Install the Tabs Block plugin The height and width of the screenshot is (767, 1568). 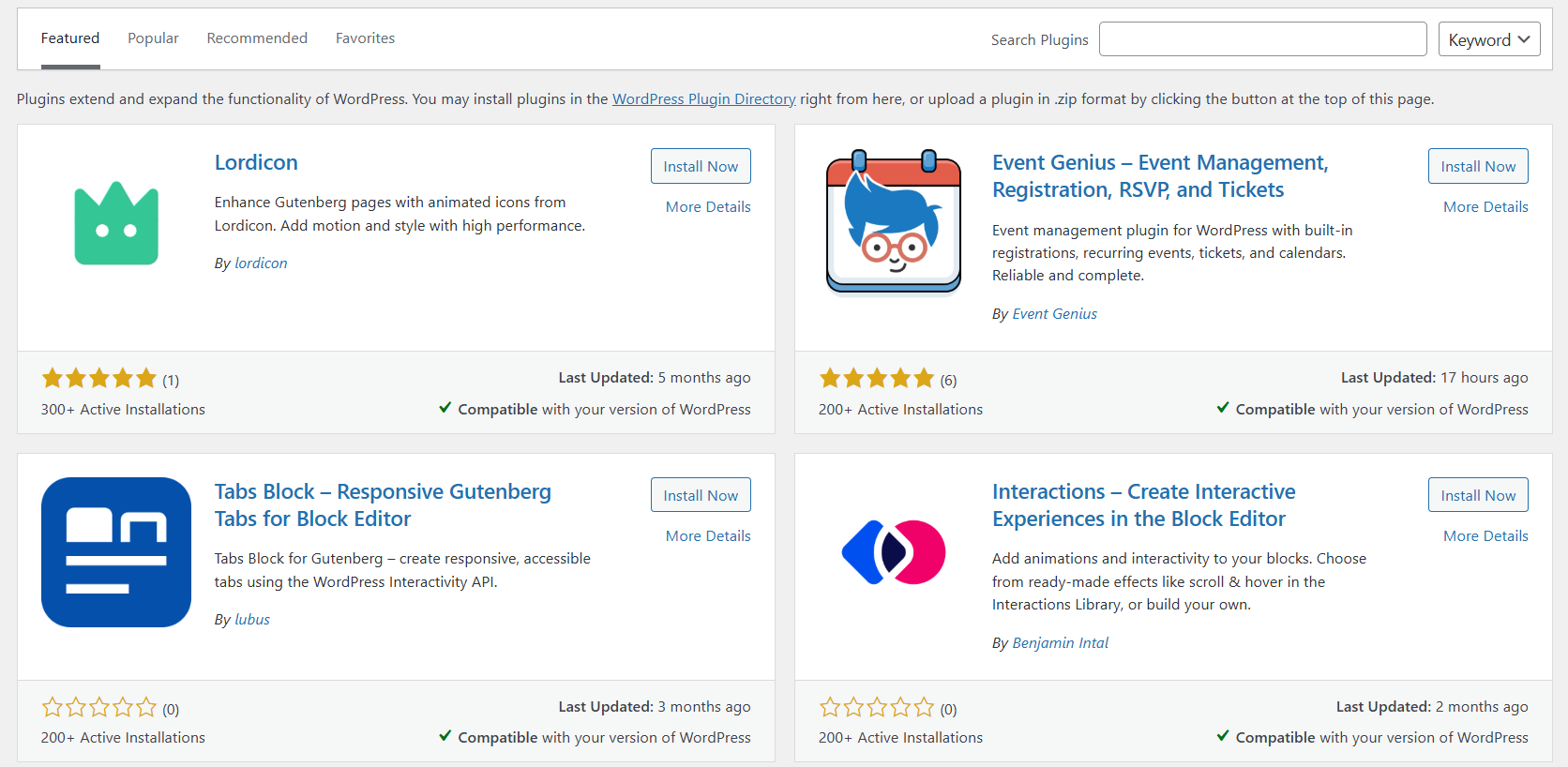pos(701,495)
